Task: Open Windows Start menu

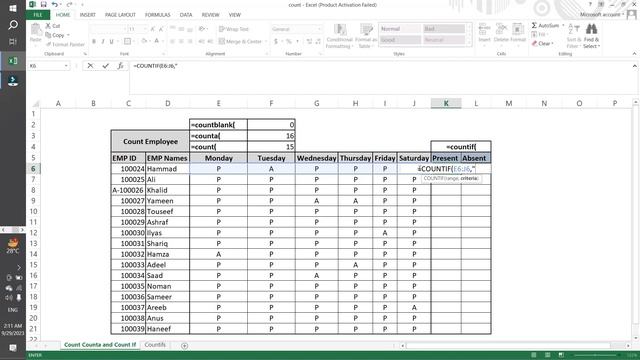Action: [13, 8]
